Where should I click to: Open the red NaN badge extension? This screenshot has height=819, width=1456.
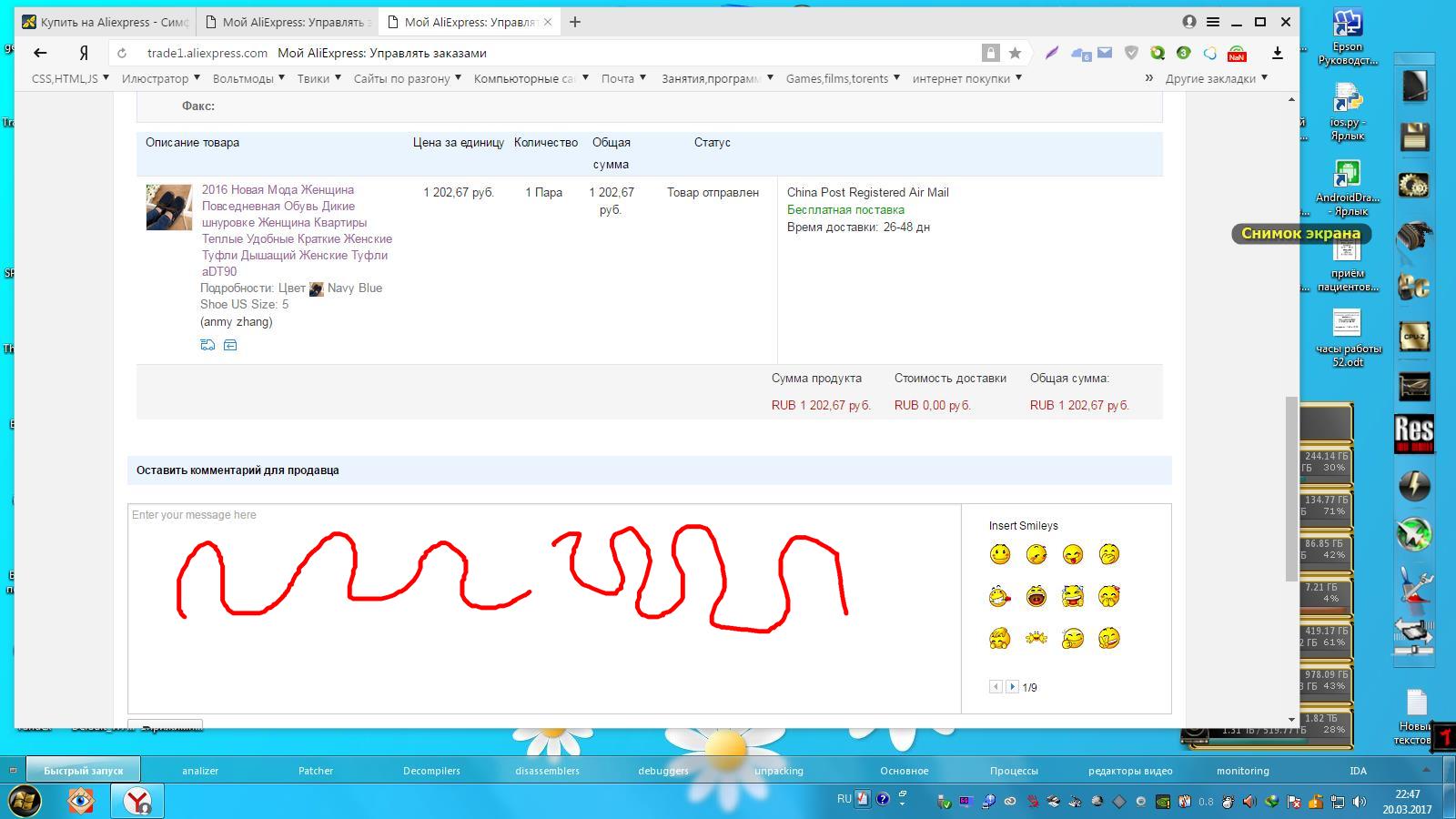pos(1237,54)
